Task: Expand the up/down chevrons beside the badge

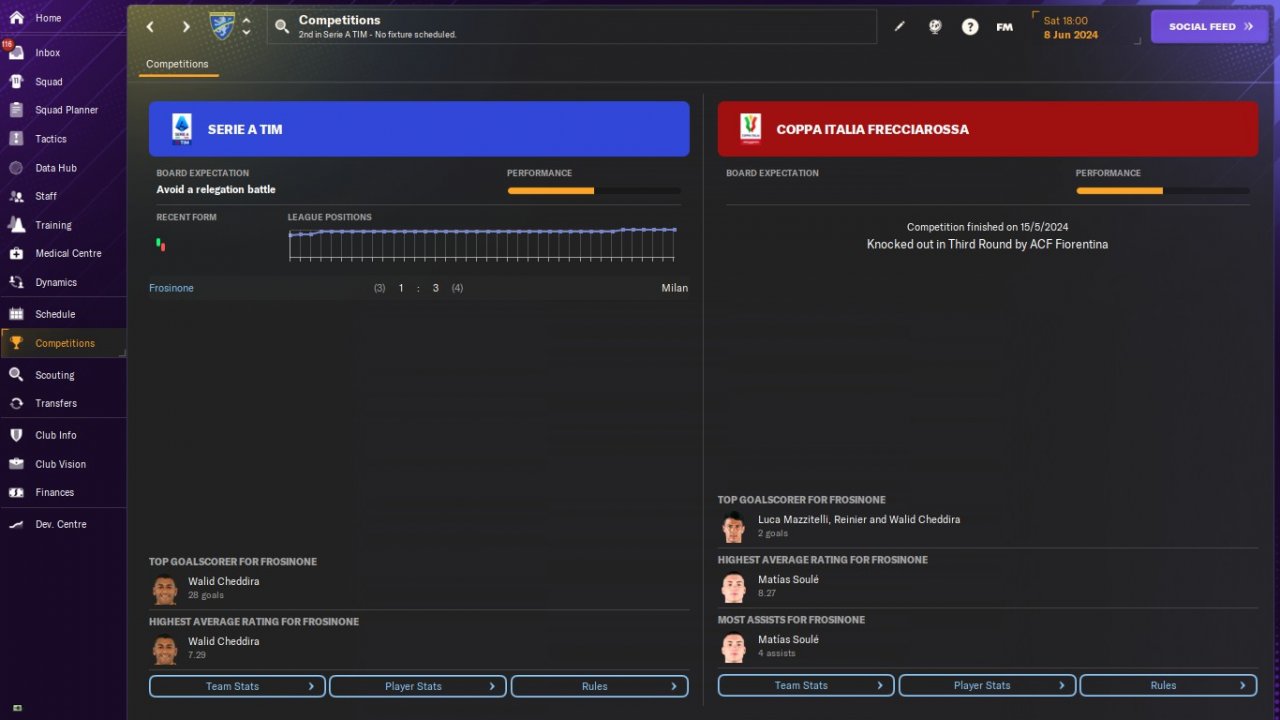Action: 247,26
